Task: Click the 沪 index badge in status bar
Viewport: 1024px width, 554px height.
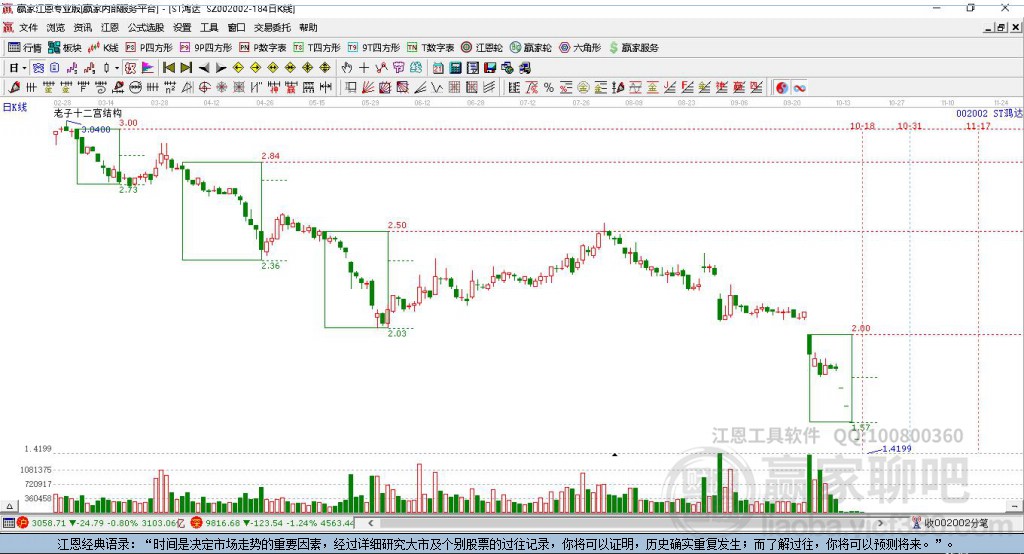Action: click(22, 523)
